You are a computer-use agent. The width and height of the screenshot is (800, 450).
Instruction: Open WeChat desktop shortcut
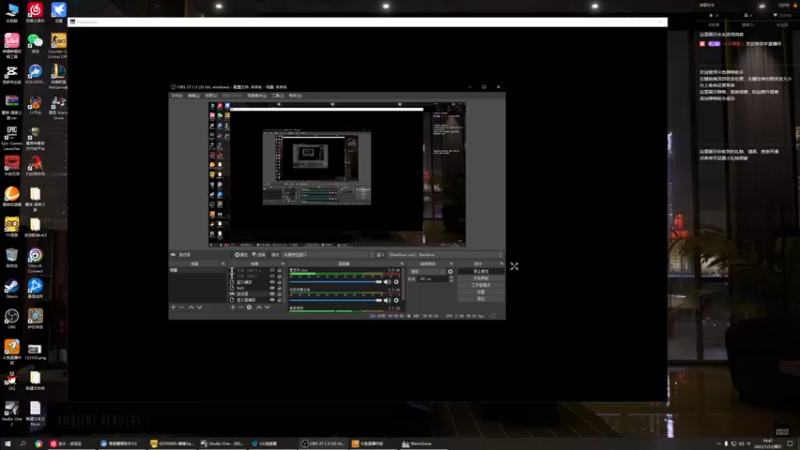35,43
